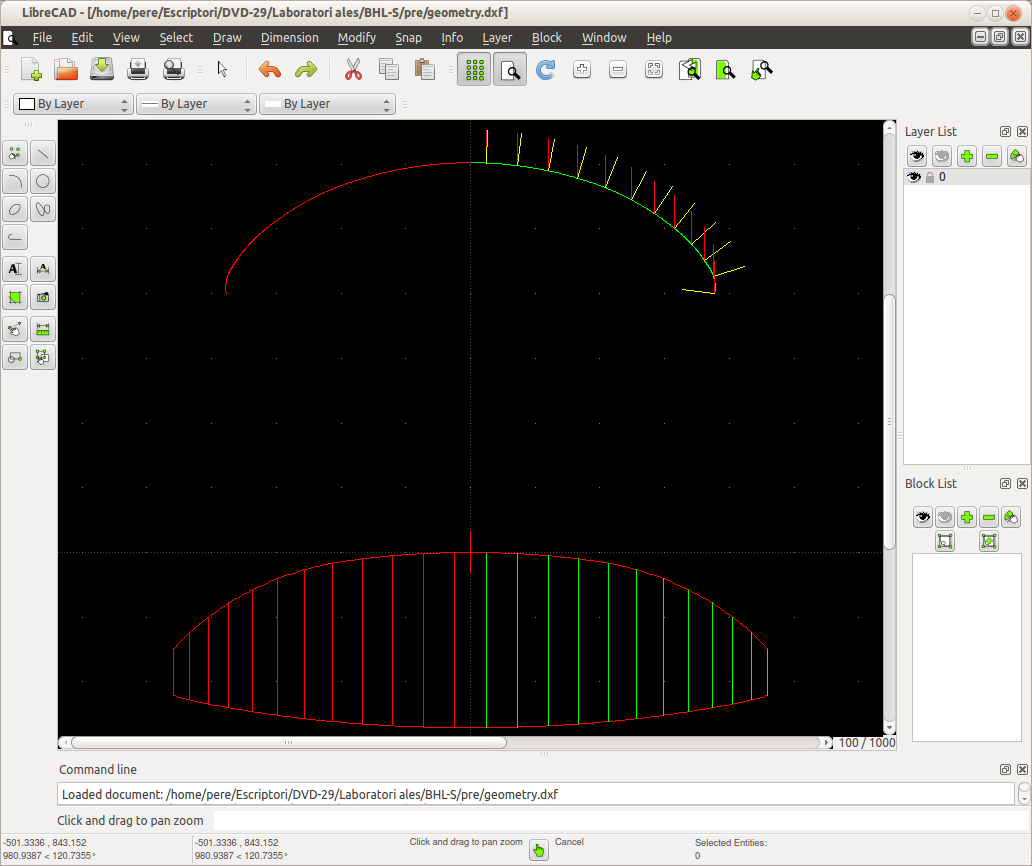Click the Auto Zoom icon
The height and width of the screenshot is (866, 1032).
point(654,69)
